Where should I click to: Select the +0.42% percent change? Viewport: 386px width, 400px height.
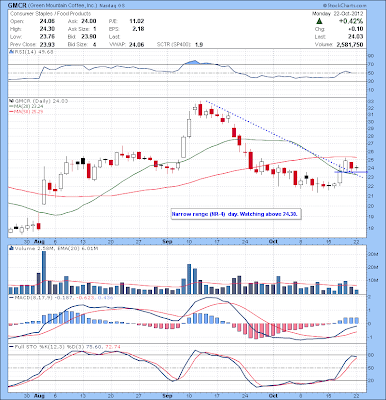pyautogui.click(x=351, y=21)
